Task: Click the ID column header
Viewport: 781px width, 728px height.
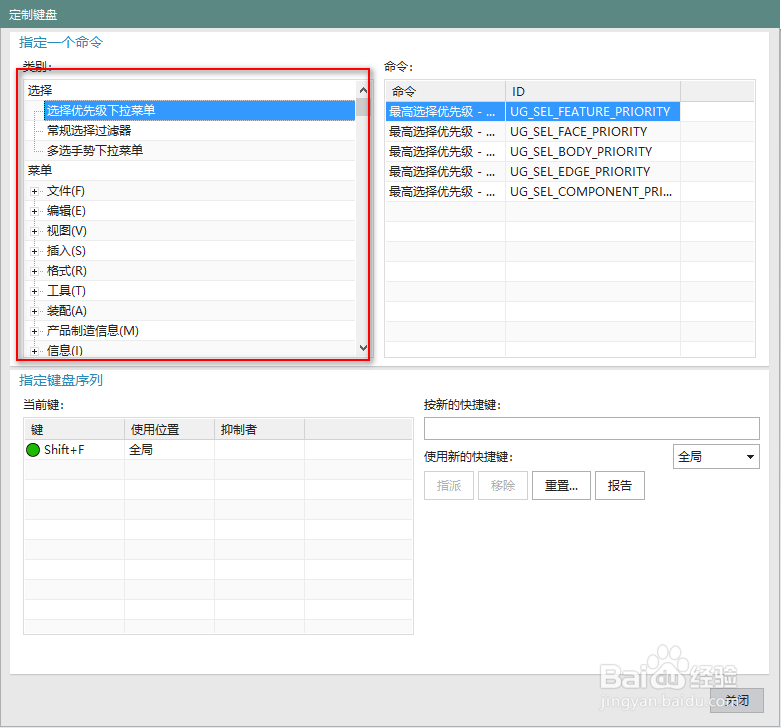Action: 593,91
